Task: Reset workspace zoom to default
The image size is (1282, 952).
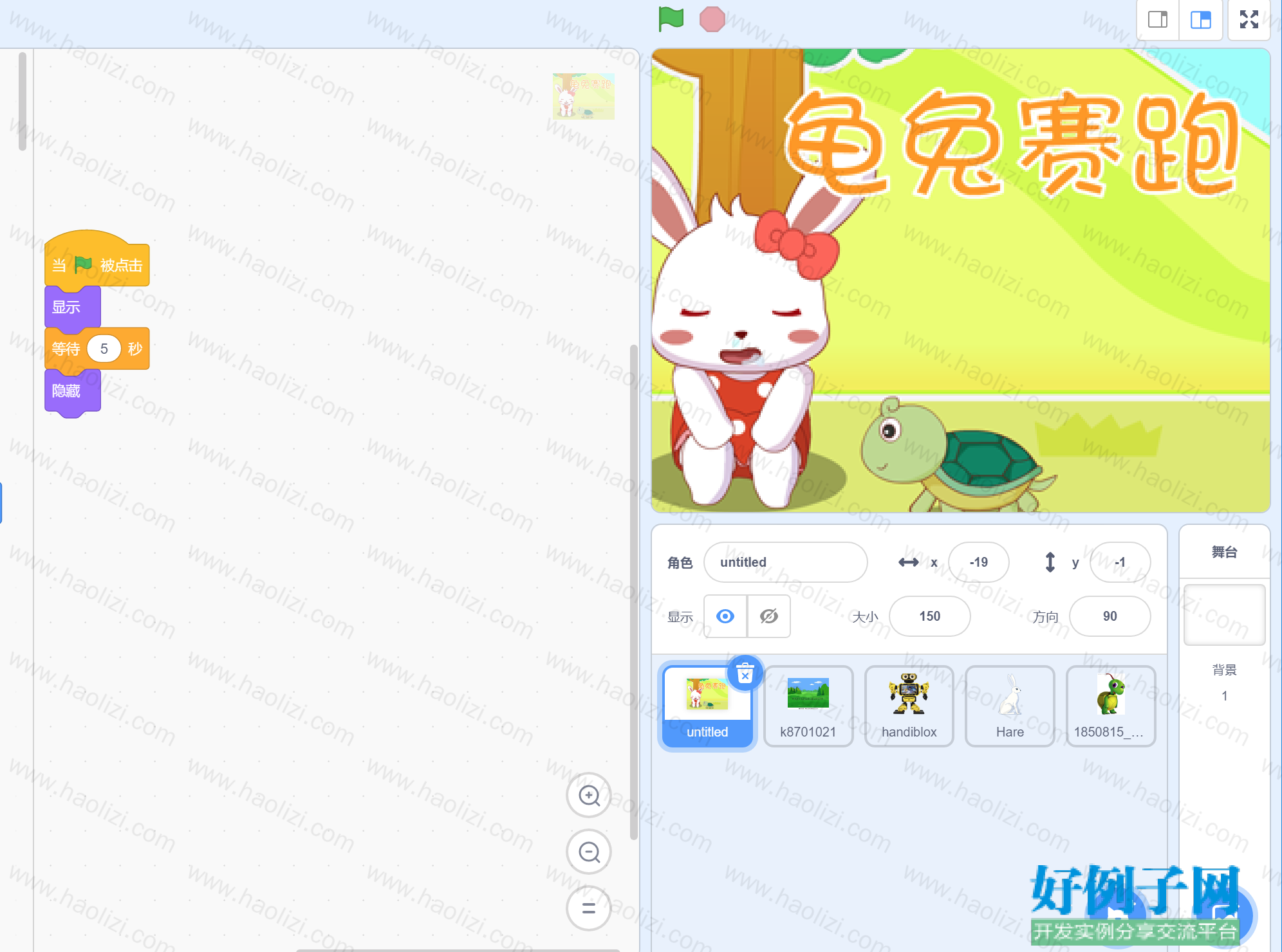Action: (589, 908)
